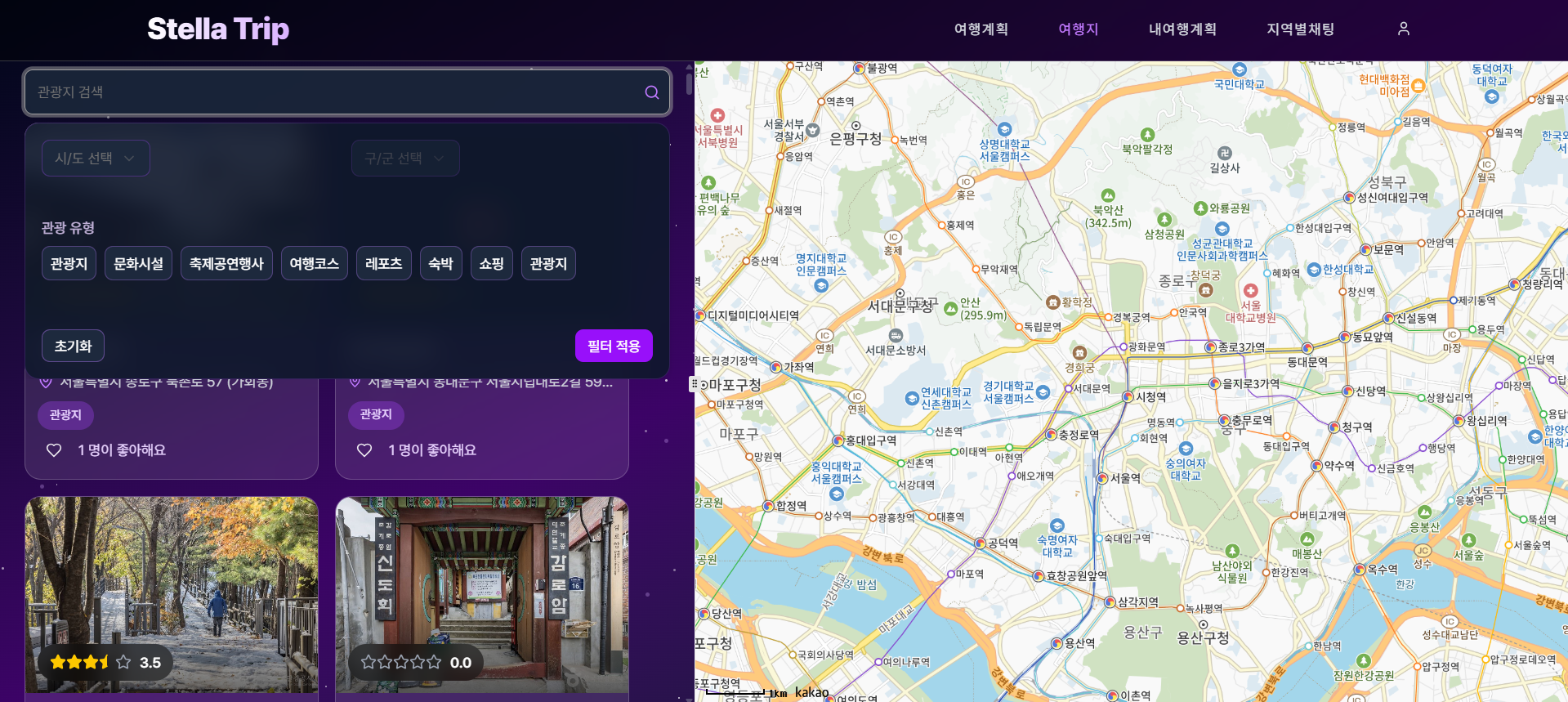This screenshot has height=702, width=1568.
Task: Apply filters with 필터 적용 button
Action: (614, 347)
